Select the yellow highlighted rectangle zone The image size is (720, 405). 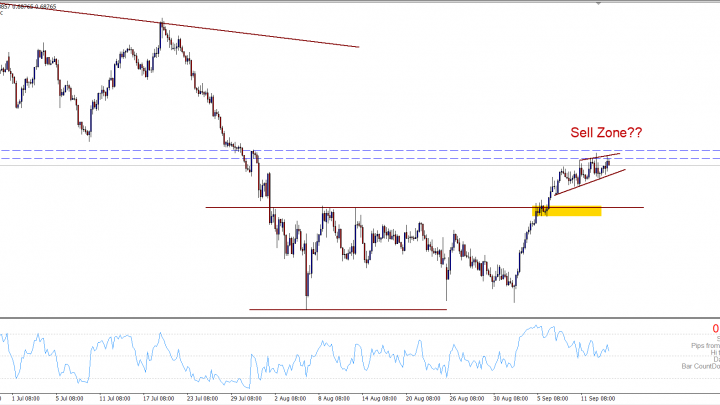click(x=572, y=210)
